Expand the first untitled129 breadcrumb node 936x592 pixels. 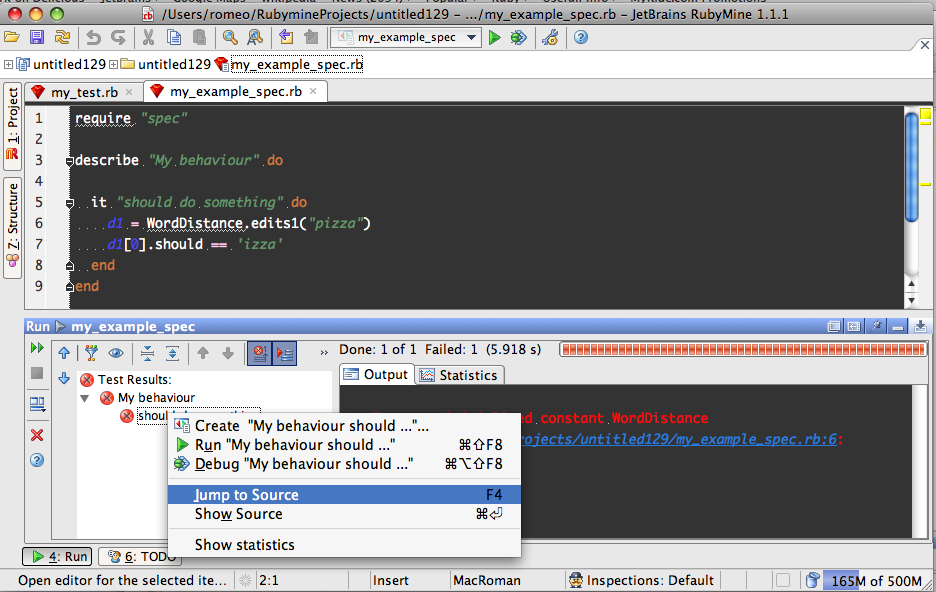tap(8, 64)
